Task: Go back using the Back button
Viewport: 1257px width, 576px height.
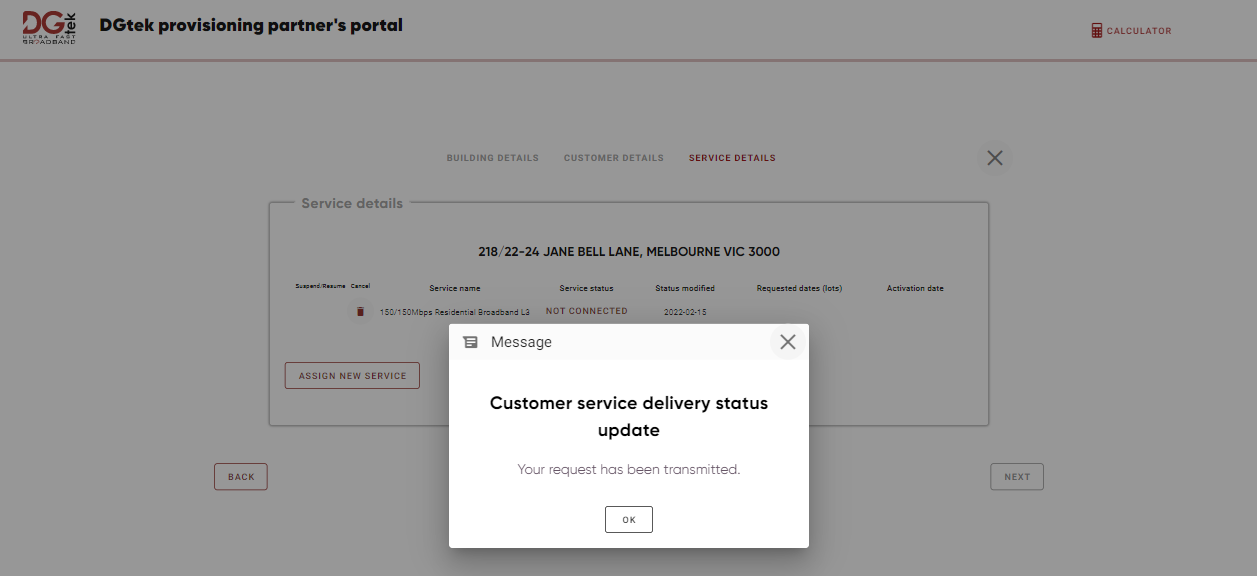Action: pyautogui.click(x=240, y=476)
